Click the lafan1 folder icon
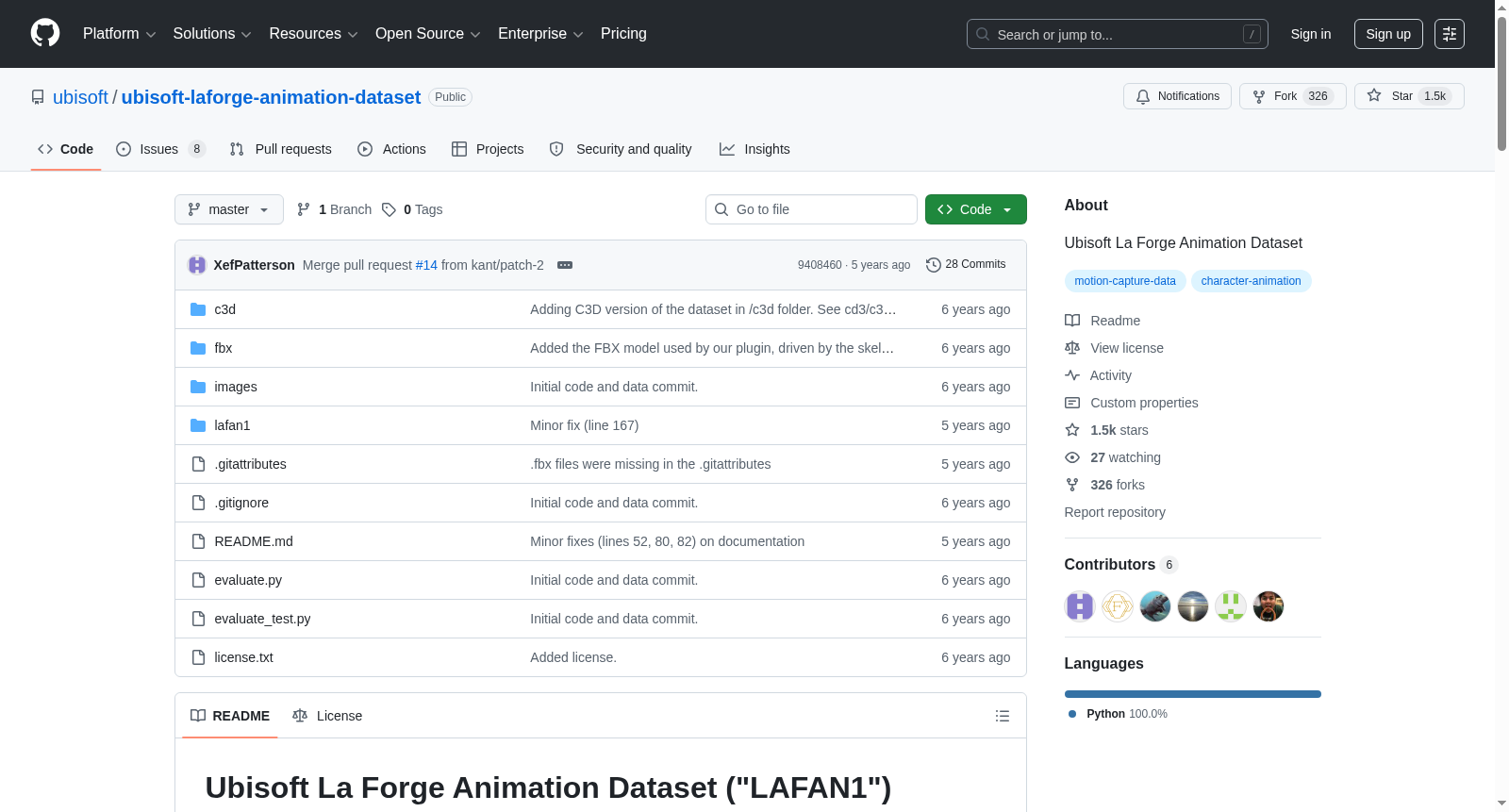This screenshot has height=812, width=1509. [x=198, y=425]
